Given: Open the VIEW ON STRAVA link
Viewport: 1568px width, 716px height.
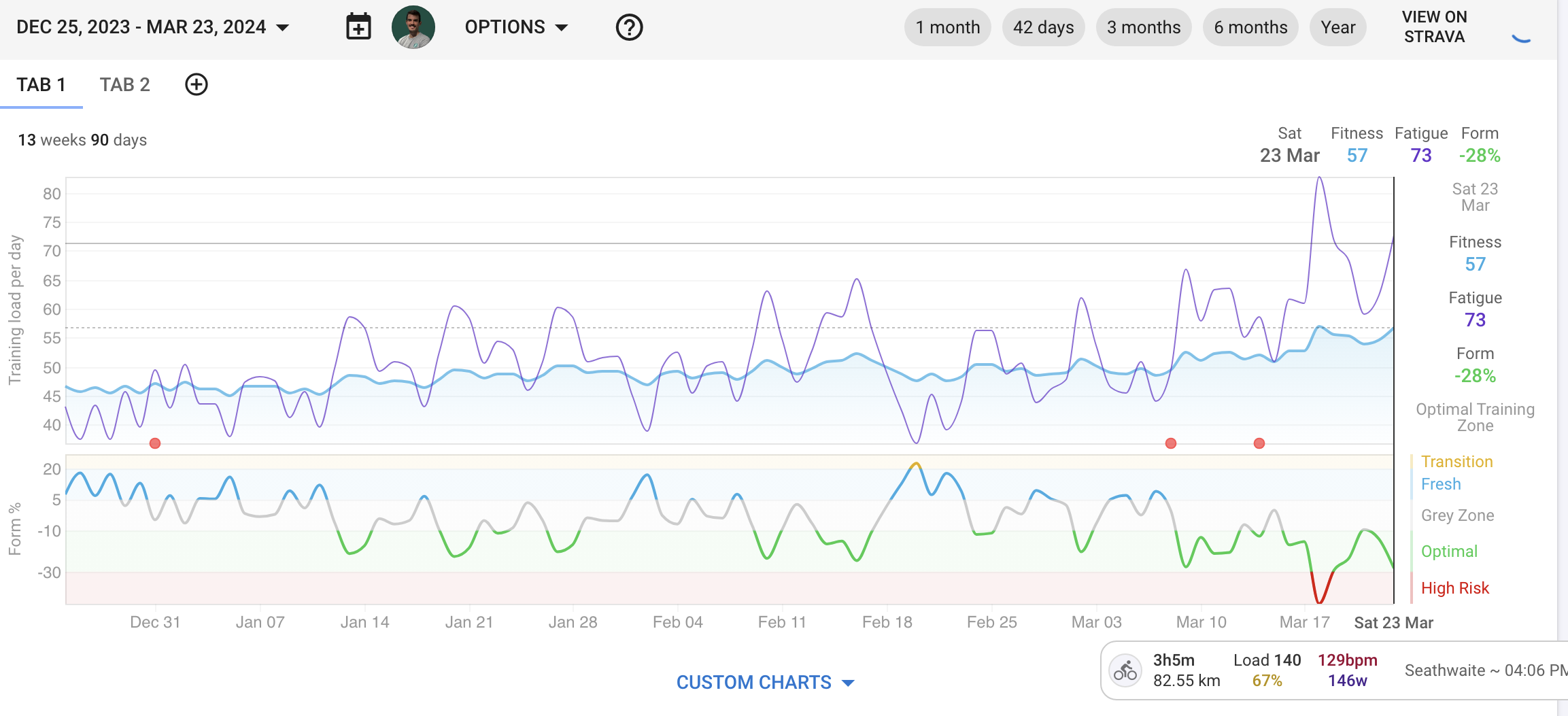Looking at the screenshot, I should click(1434, 27).
